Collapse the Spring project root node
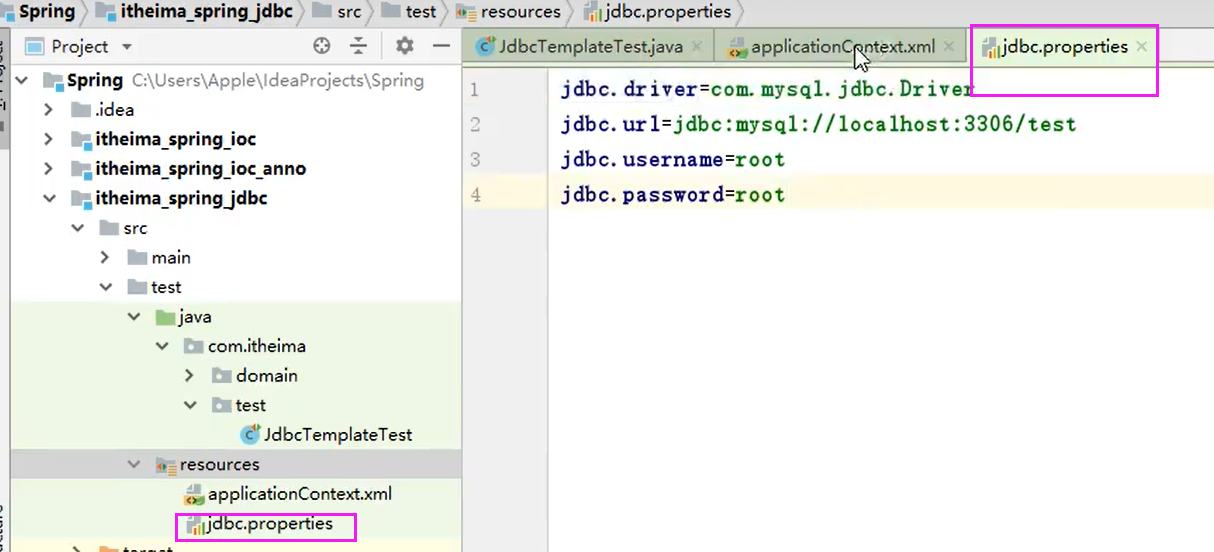 [21, 80]
